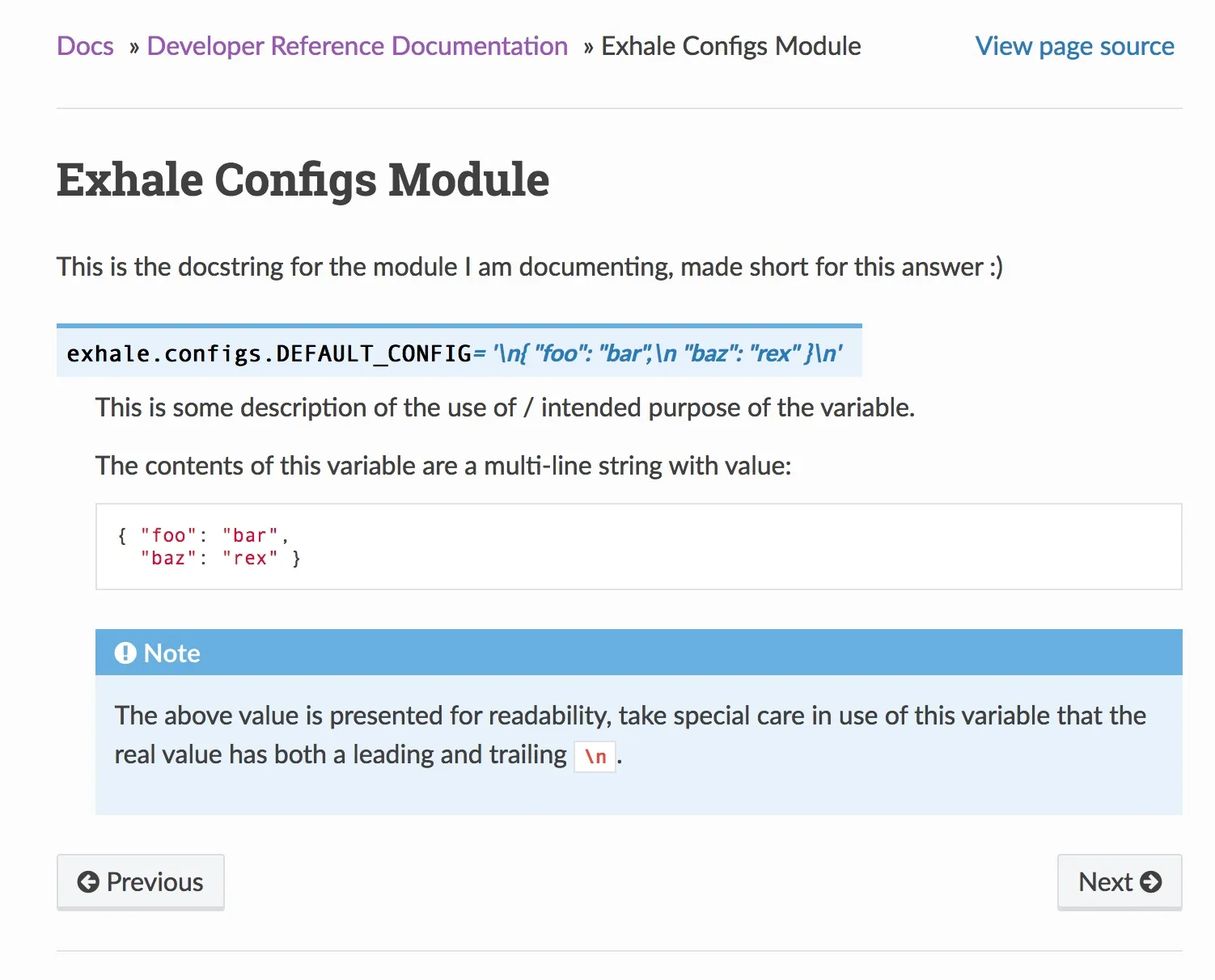Screen dimensions: 1215x980
Task: Click the View page source link
Action: tap(1074, 46)
